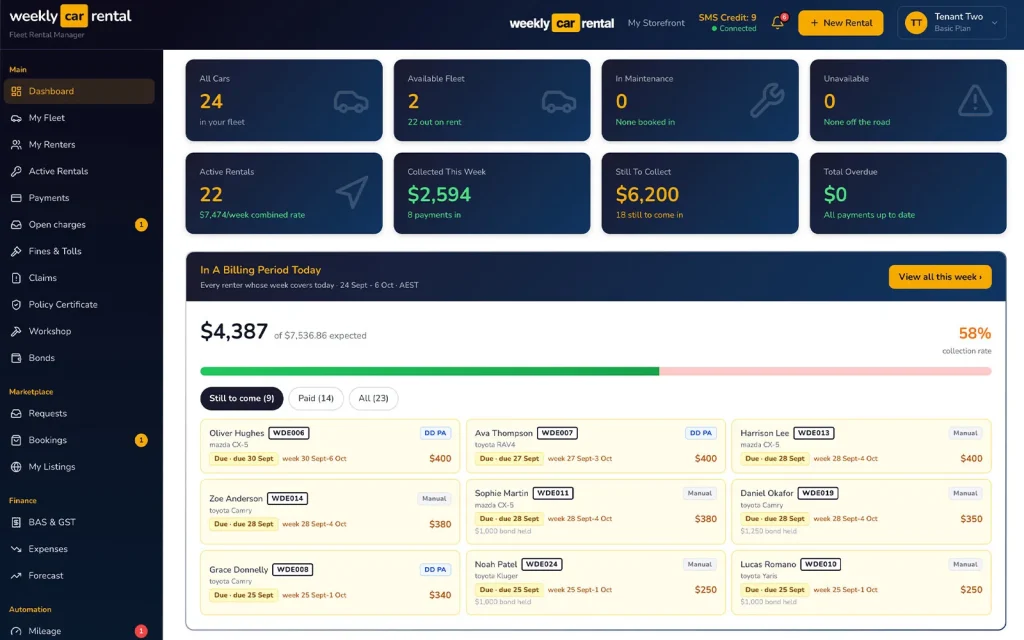Viewport: 1024px width, 640px height.
Task: Click the Open charges count badge
Action: [141, 225]
